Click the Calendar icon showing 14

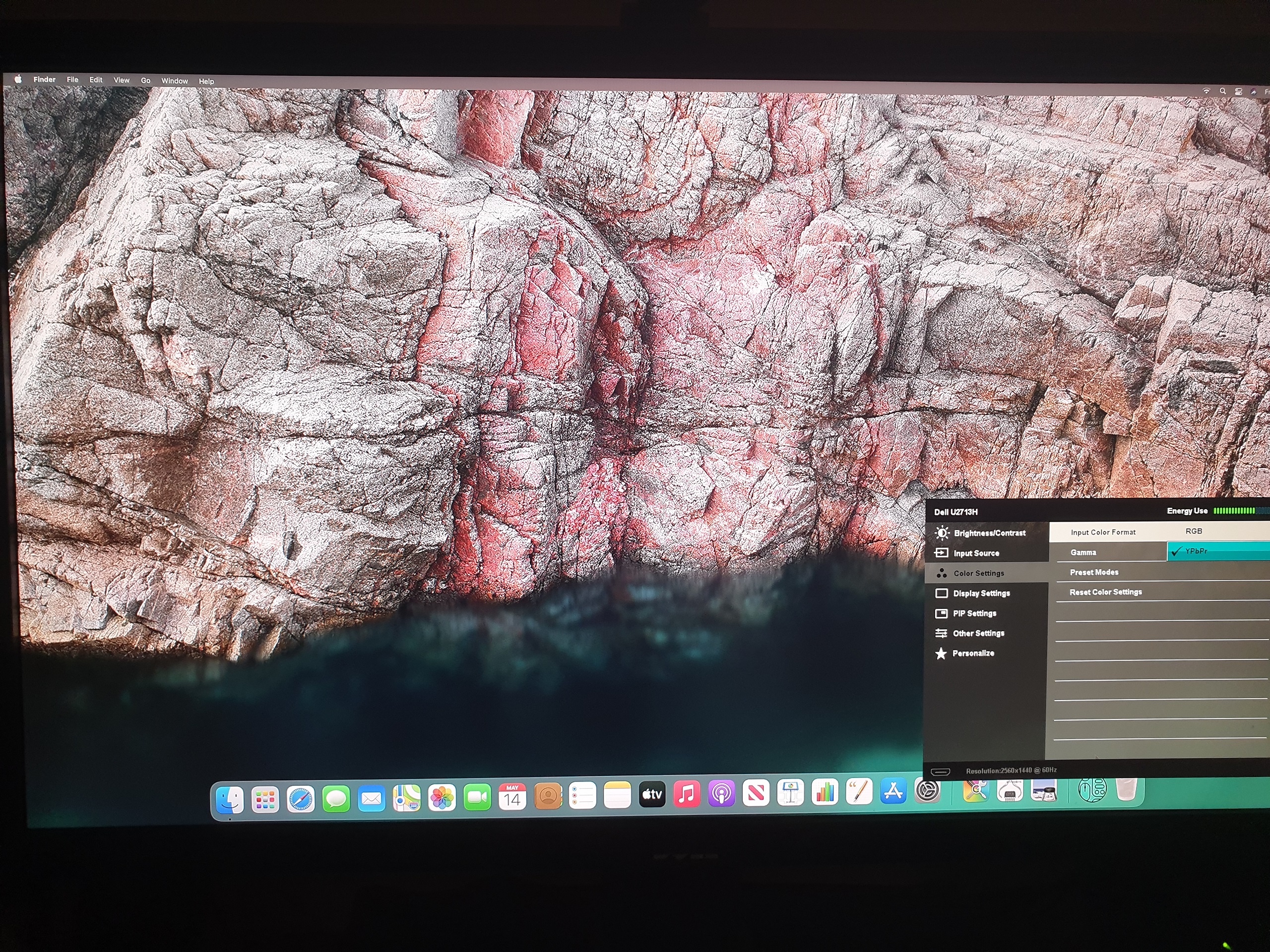pos(512,797)
